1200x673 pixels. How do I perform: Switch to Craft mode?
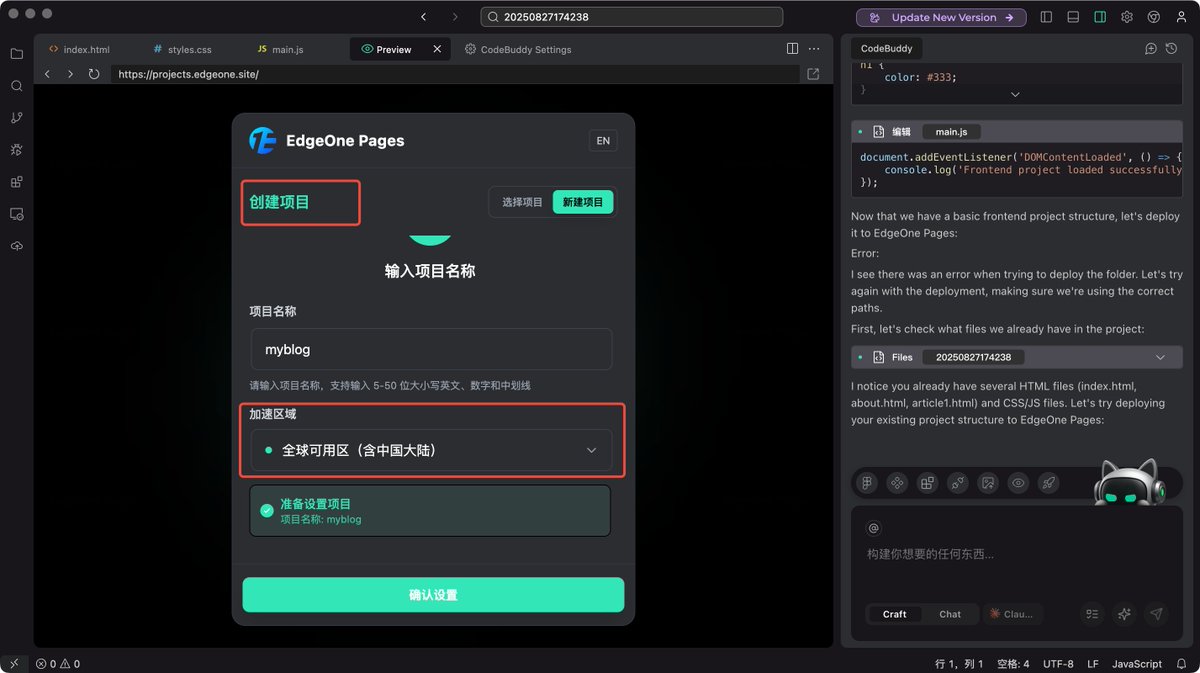pos(894,614)
